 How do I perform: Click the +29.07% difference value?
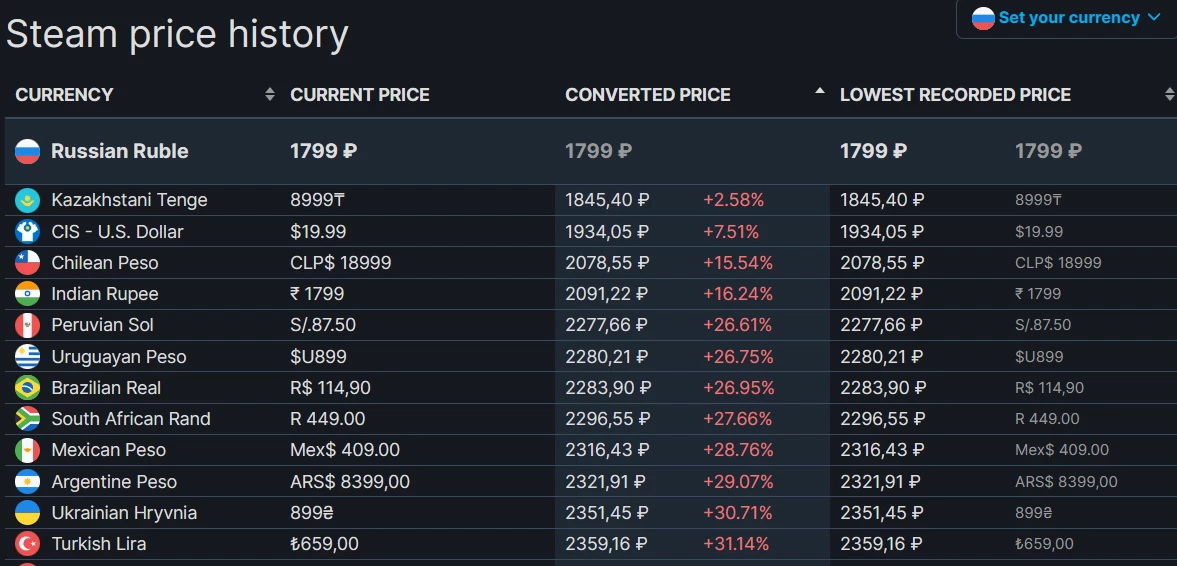point(738,482)
